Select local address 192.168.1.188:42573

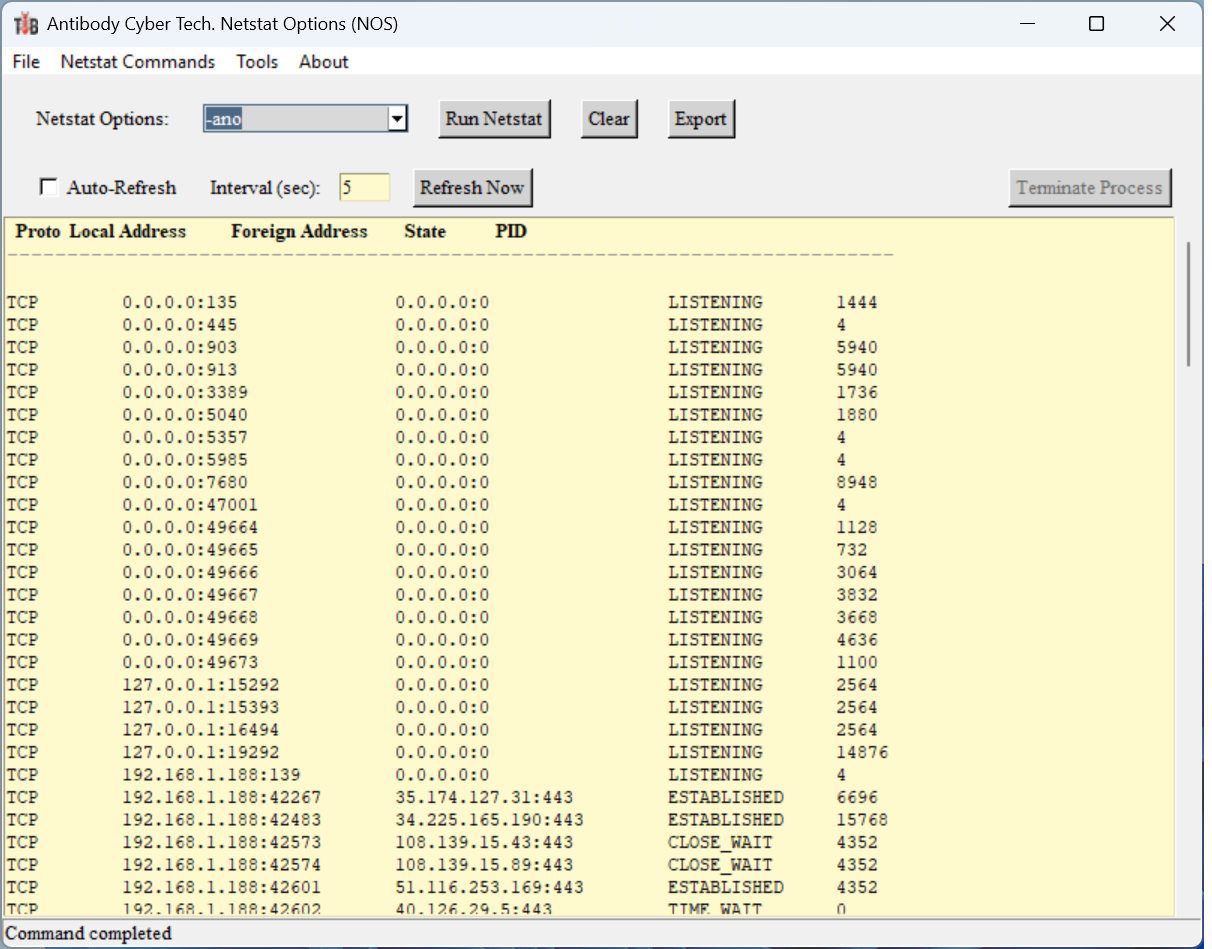click(x=222, y=842)
